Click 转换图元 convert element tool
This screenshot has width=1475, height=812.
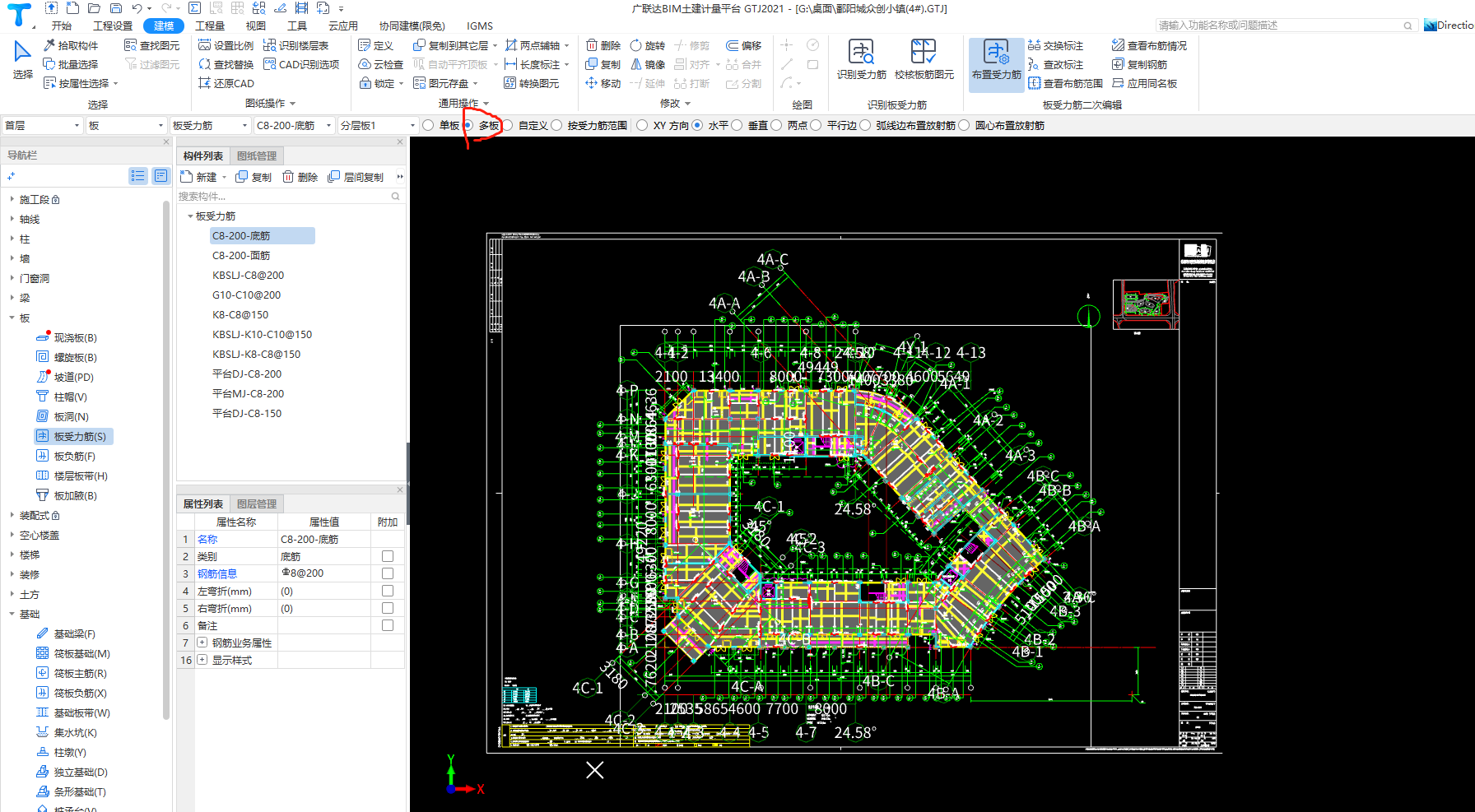532,83
